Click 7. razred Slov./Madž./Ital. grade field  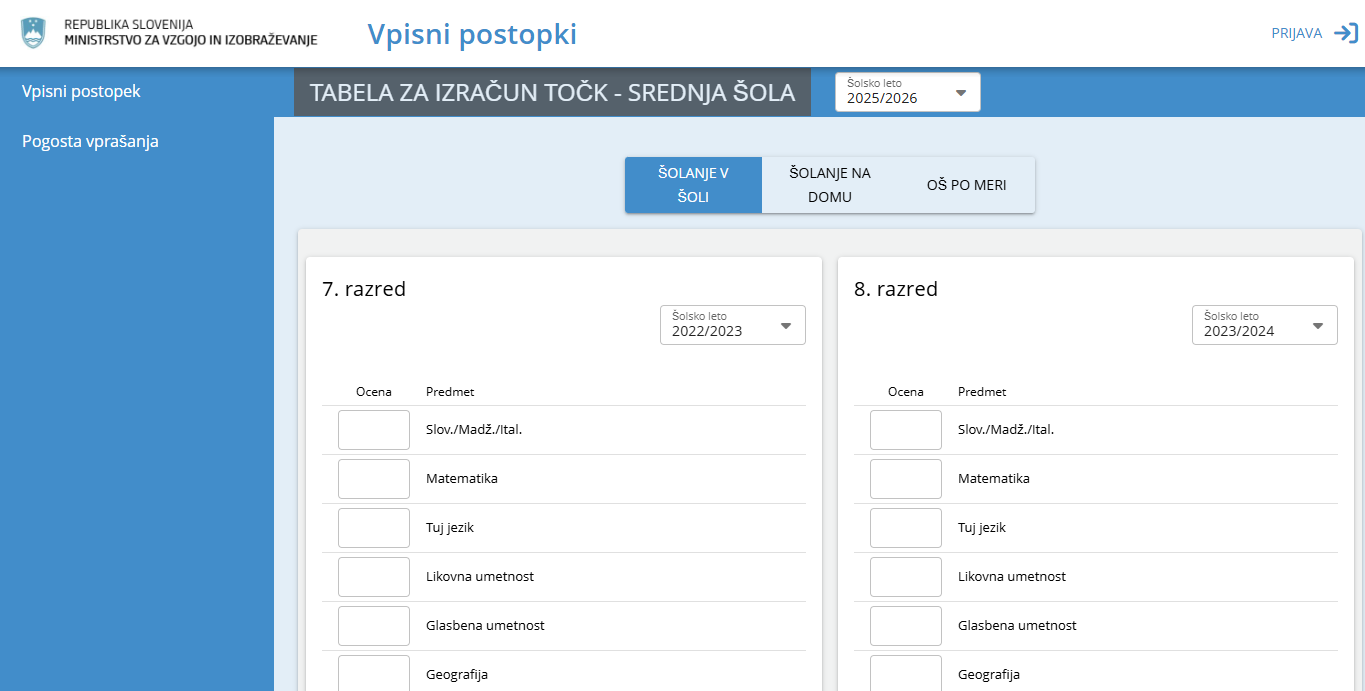374,430
